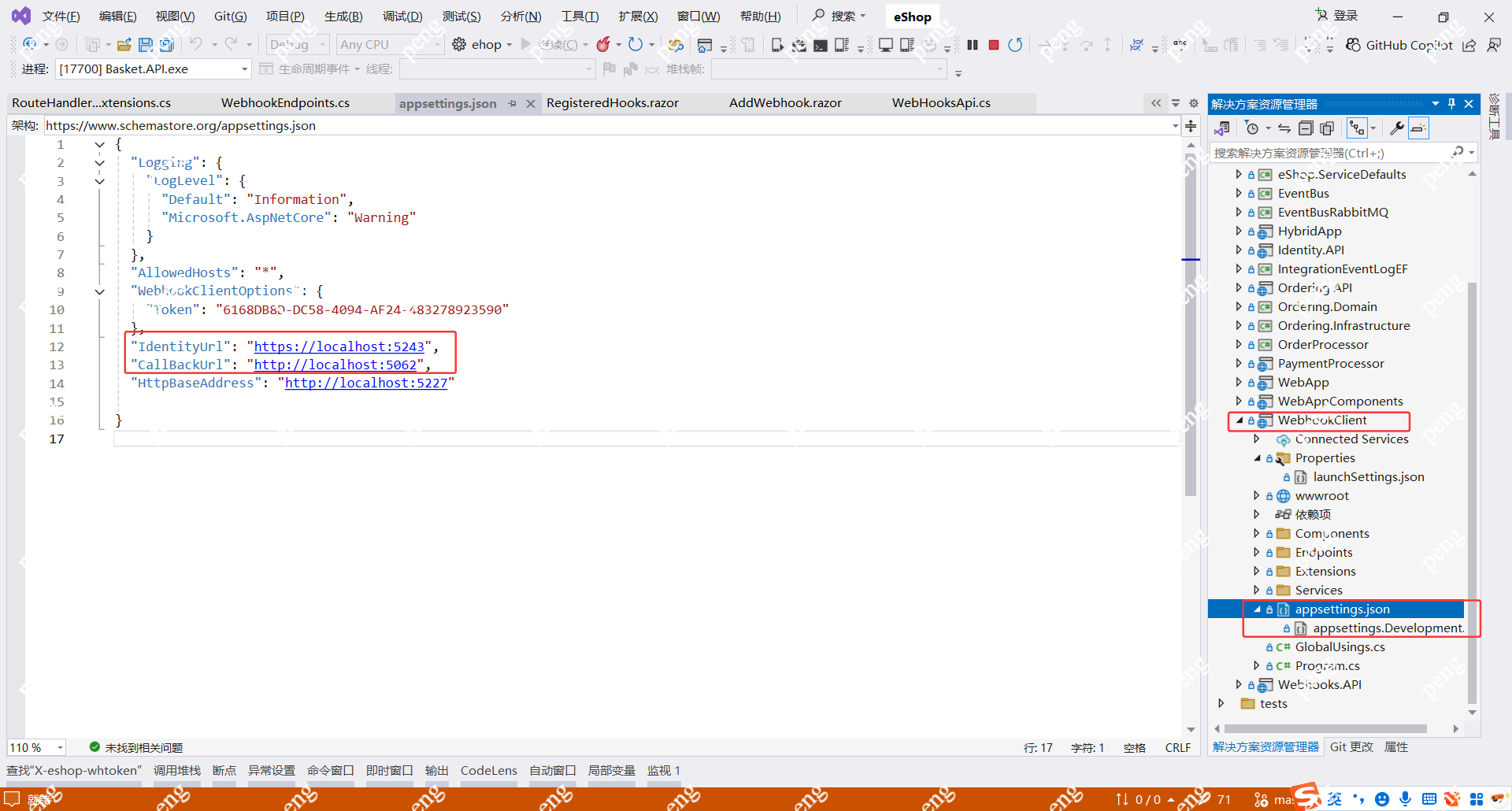Viewport: 1512px width, 811px height.
Task: Click the Solution Explorer vertical scrollbar
Action: pos(1472,492)
